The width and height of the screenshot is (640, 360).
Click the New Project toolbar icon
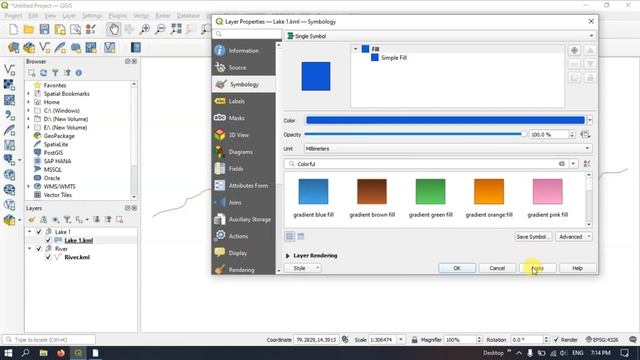click(13, 29)
